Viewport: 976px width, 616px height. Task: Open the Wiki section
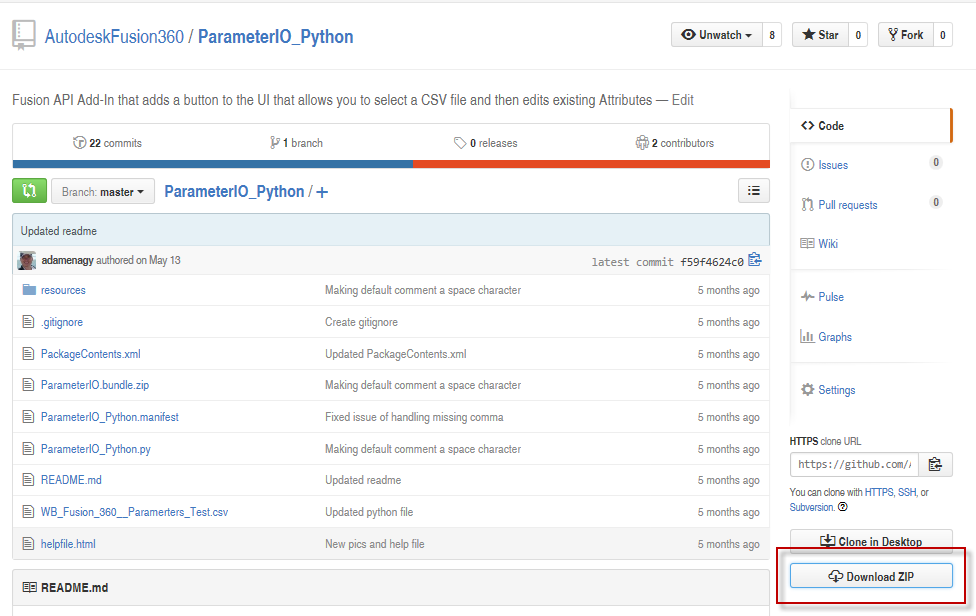pos(828,244)
